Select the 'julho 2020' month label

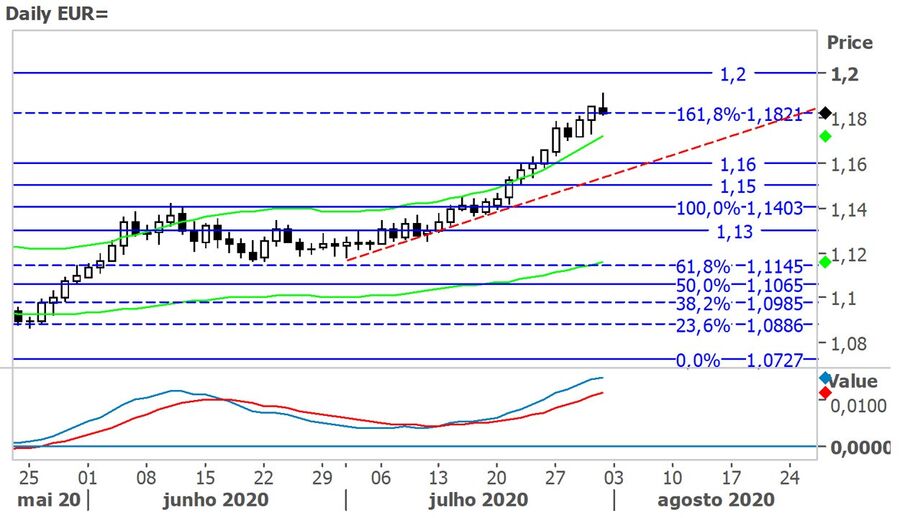pos(479,500)
